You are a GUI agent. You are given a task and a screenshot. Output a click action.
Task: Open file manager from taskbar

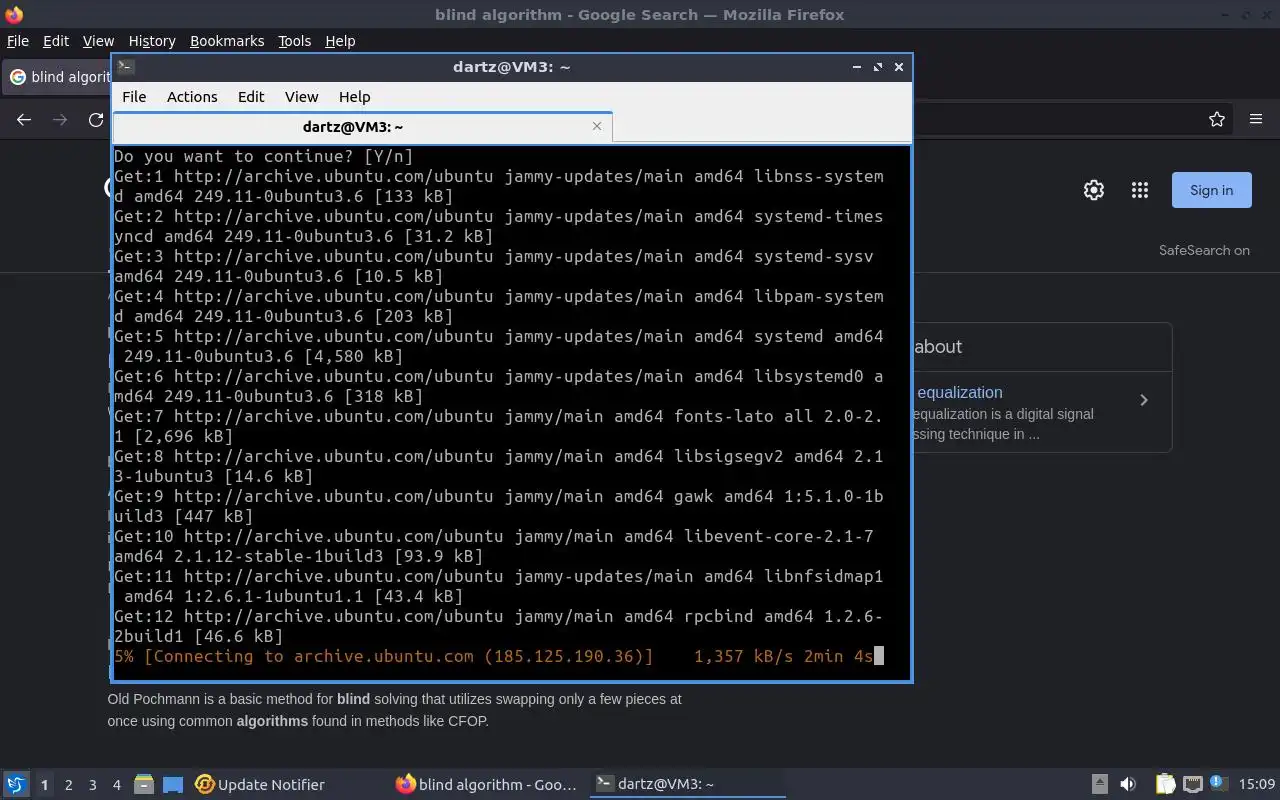[x=144, y=785]
